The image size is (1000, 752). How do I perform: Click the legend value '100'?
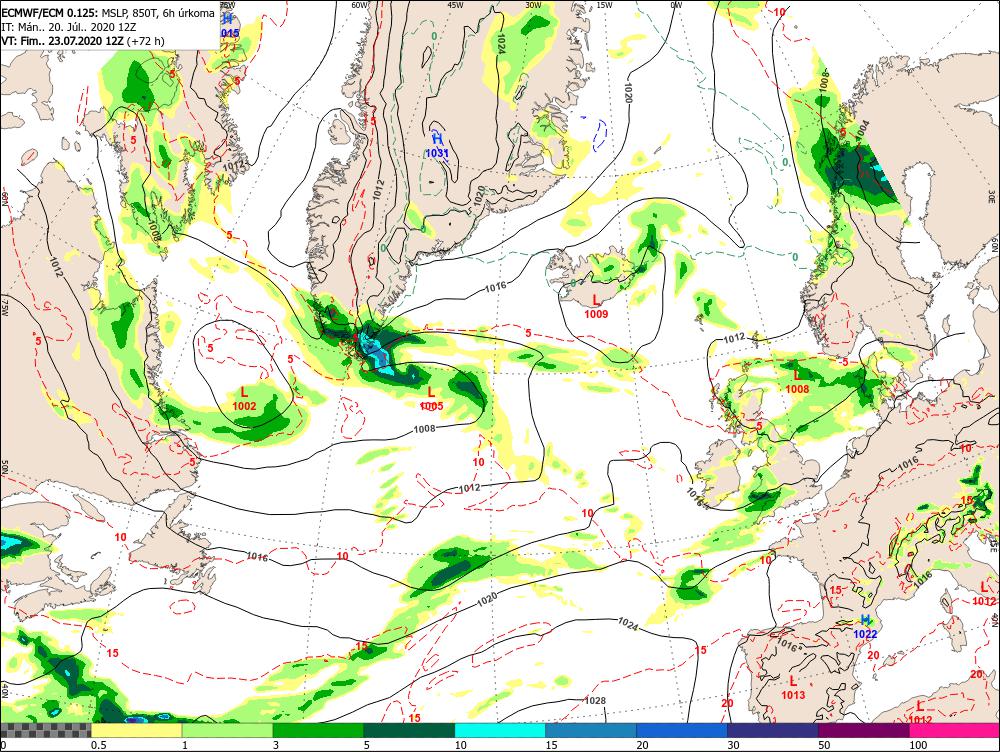tap(918, 745)
